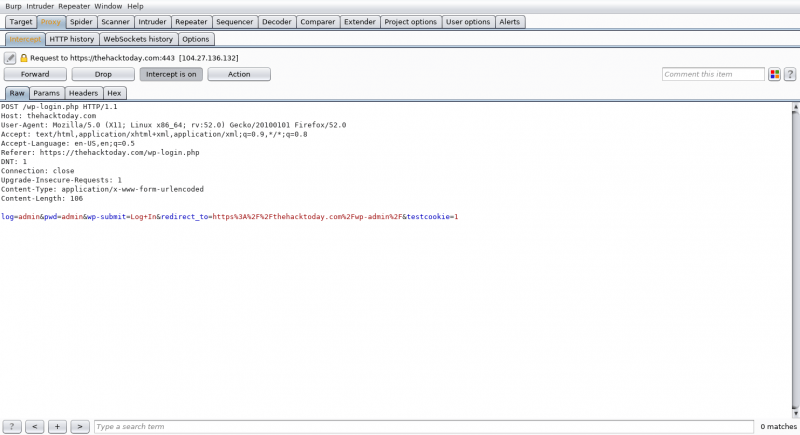Open the Scanner tab
Screen dimensions: 800x435
click(x=115, y=22)
